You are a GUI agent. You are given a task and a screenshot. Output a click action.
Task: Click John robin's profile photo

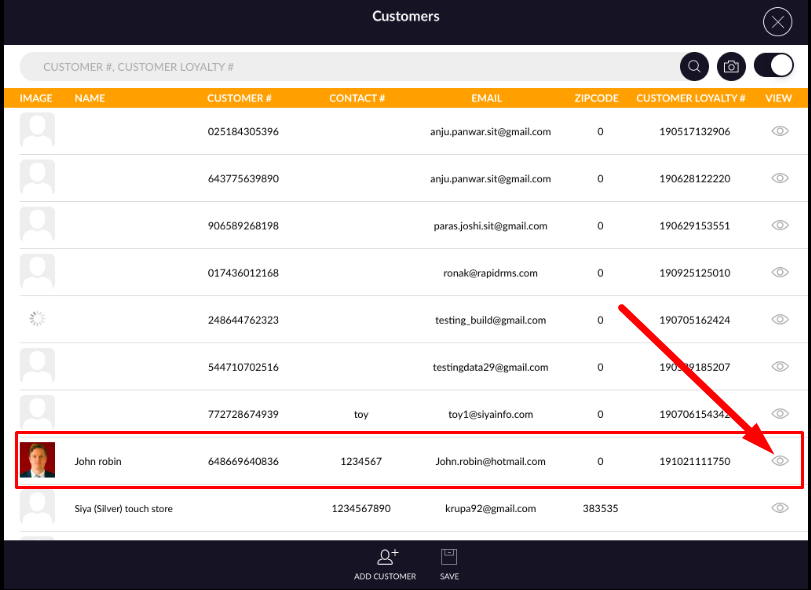[x=37, y=460]
